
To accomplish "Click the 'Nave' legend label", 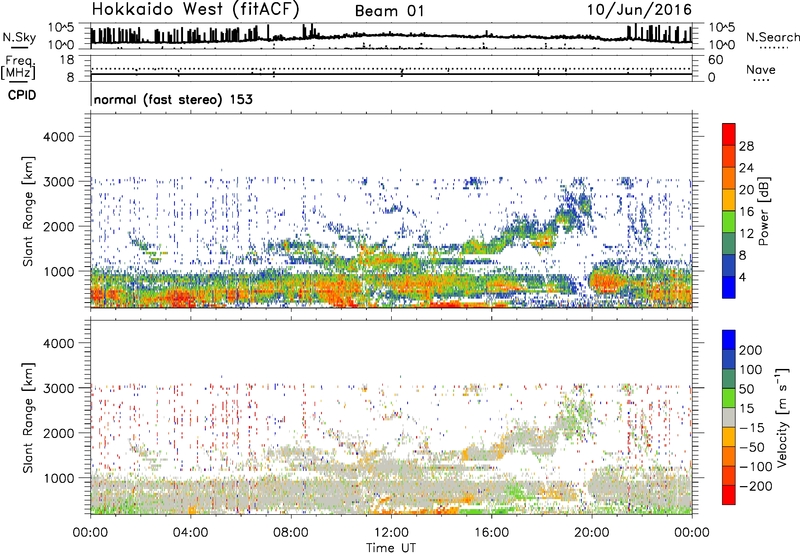I will click(761, 69).
